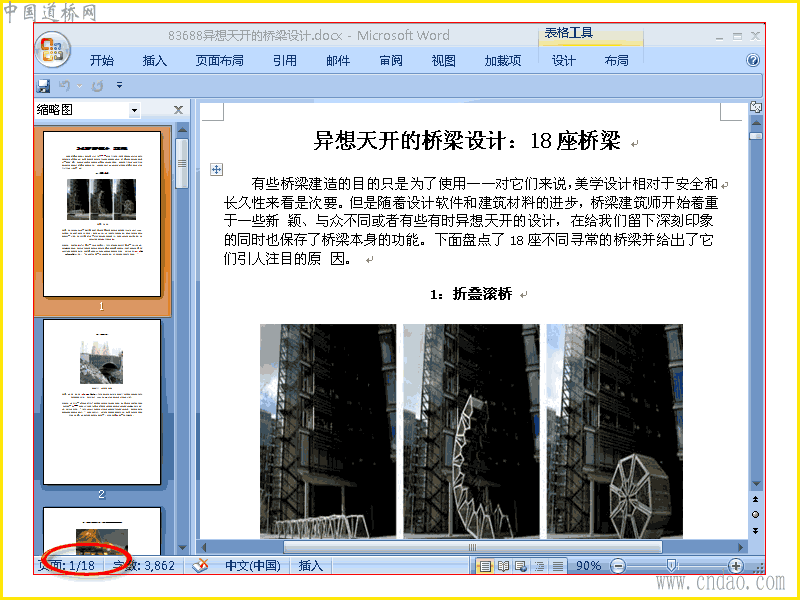800x600 pixels.
Task: Click the zoom slider handle
Action: coord(671,565)
